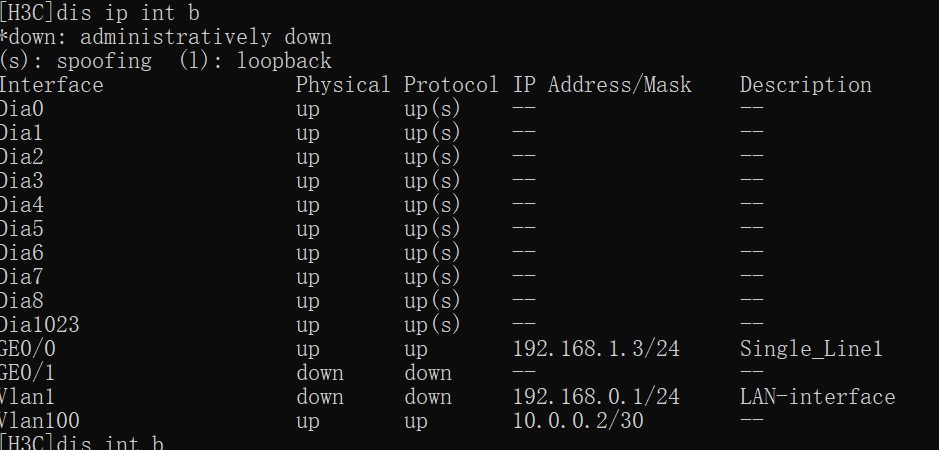The height and width of the screenshot is (450, 939).
Task: Click the GE0/1 interface name
Action: tap(28, 373)
